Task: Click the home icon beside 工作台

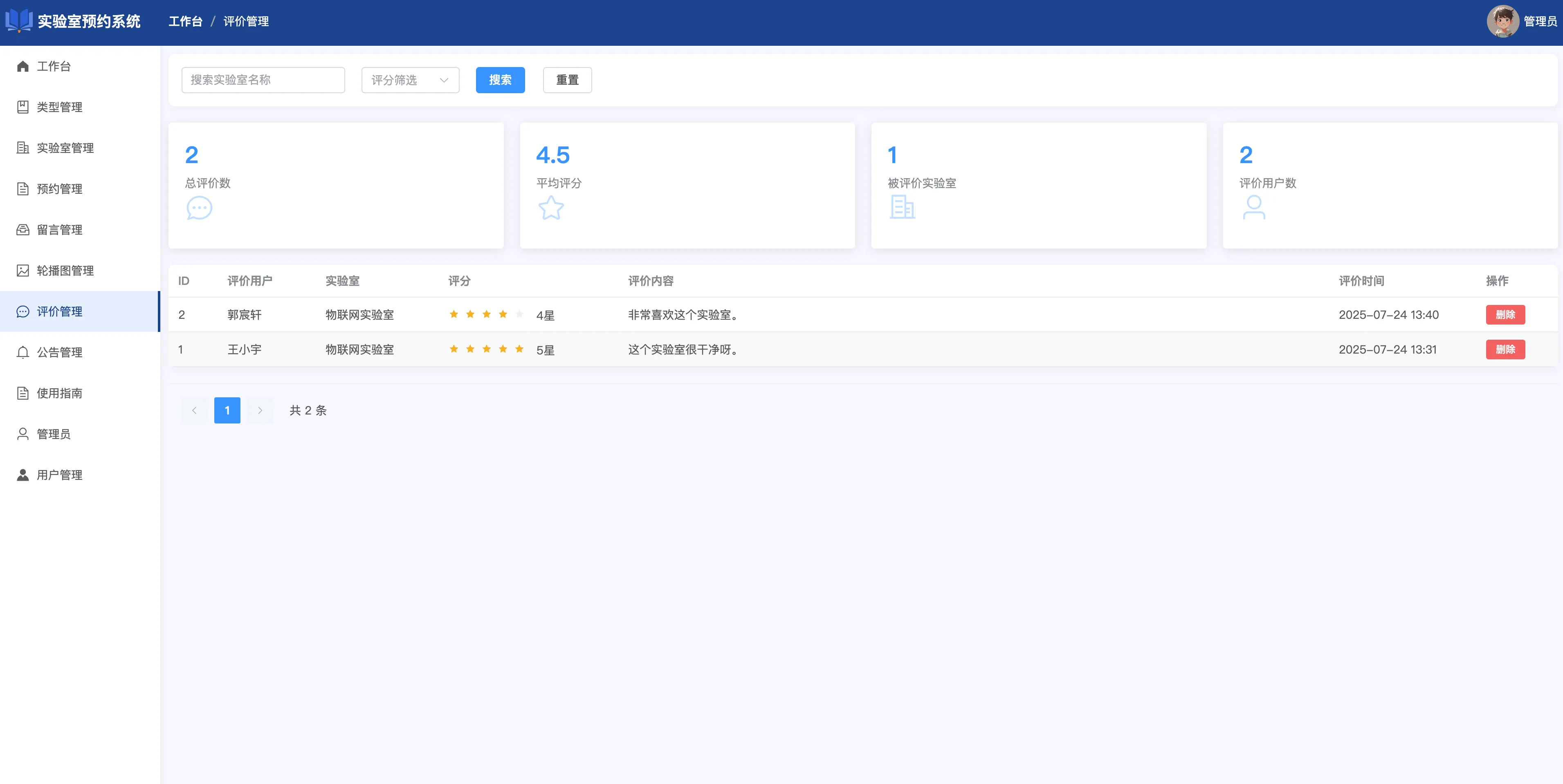Action: click(22, 66)
